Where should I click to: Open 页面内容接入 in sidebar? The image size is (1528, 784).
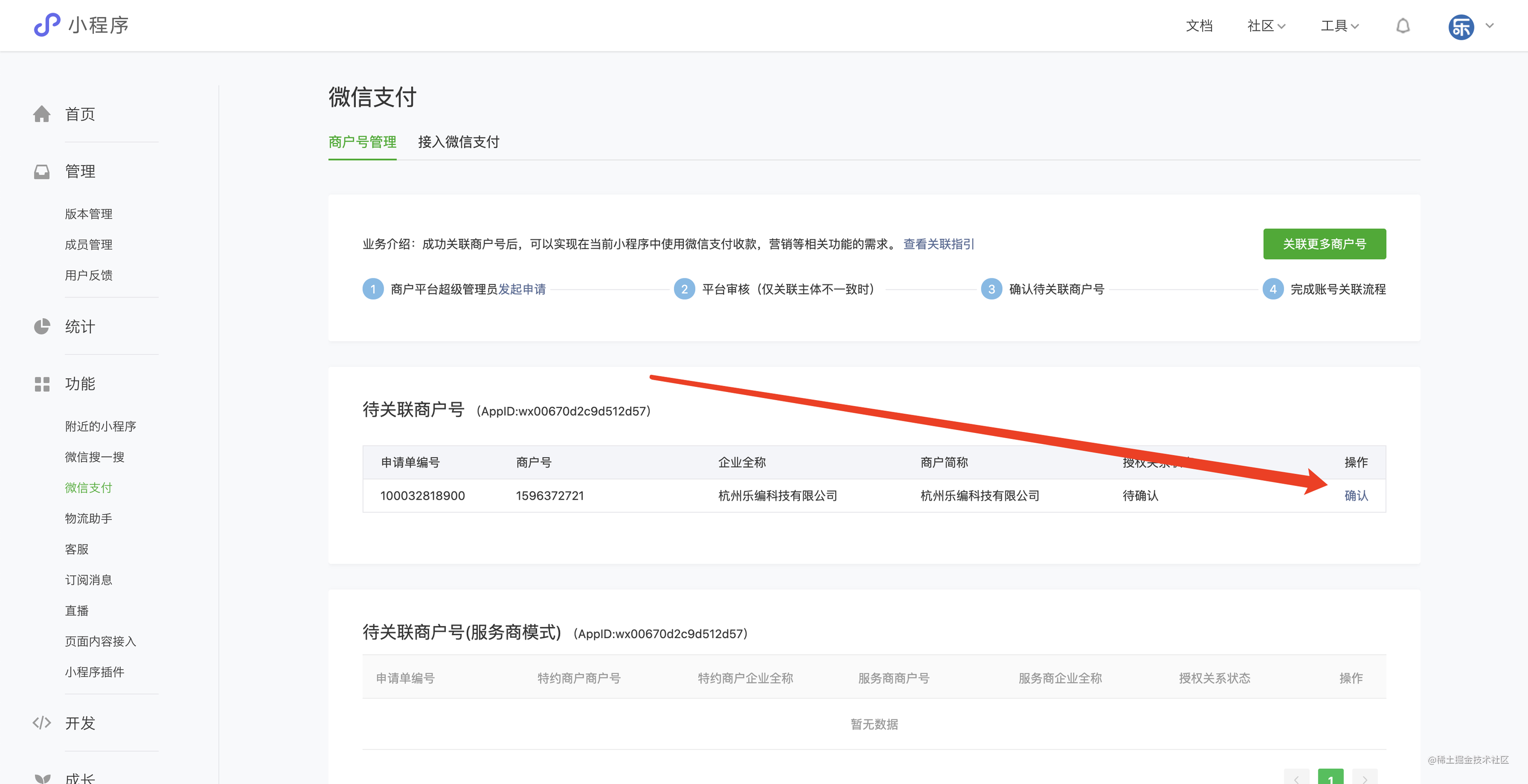tap(100, 641)
